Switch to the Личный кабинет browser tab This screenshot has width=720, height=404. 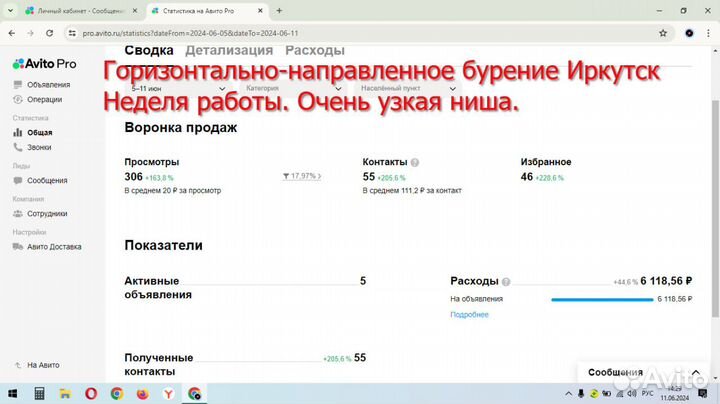tap(81, 11)
